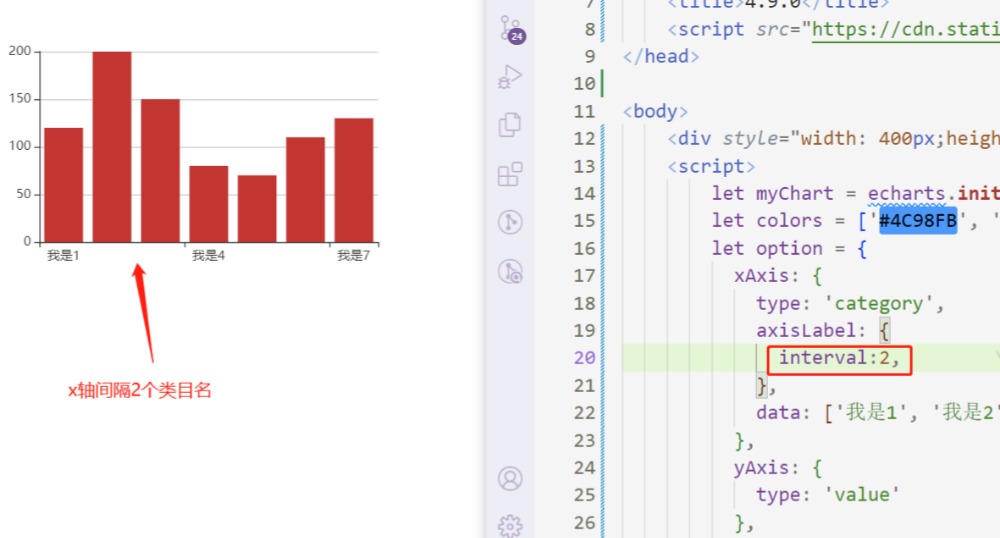Click 'yAxis: {' on line 24
This screenshot has width=1000, height=538.
tap(778, 468)
